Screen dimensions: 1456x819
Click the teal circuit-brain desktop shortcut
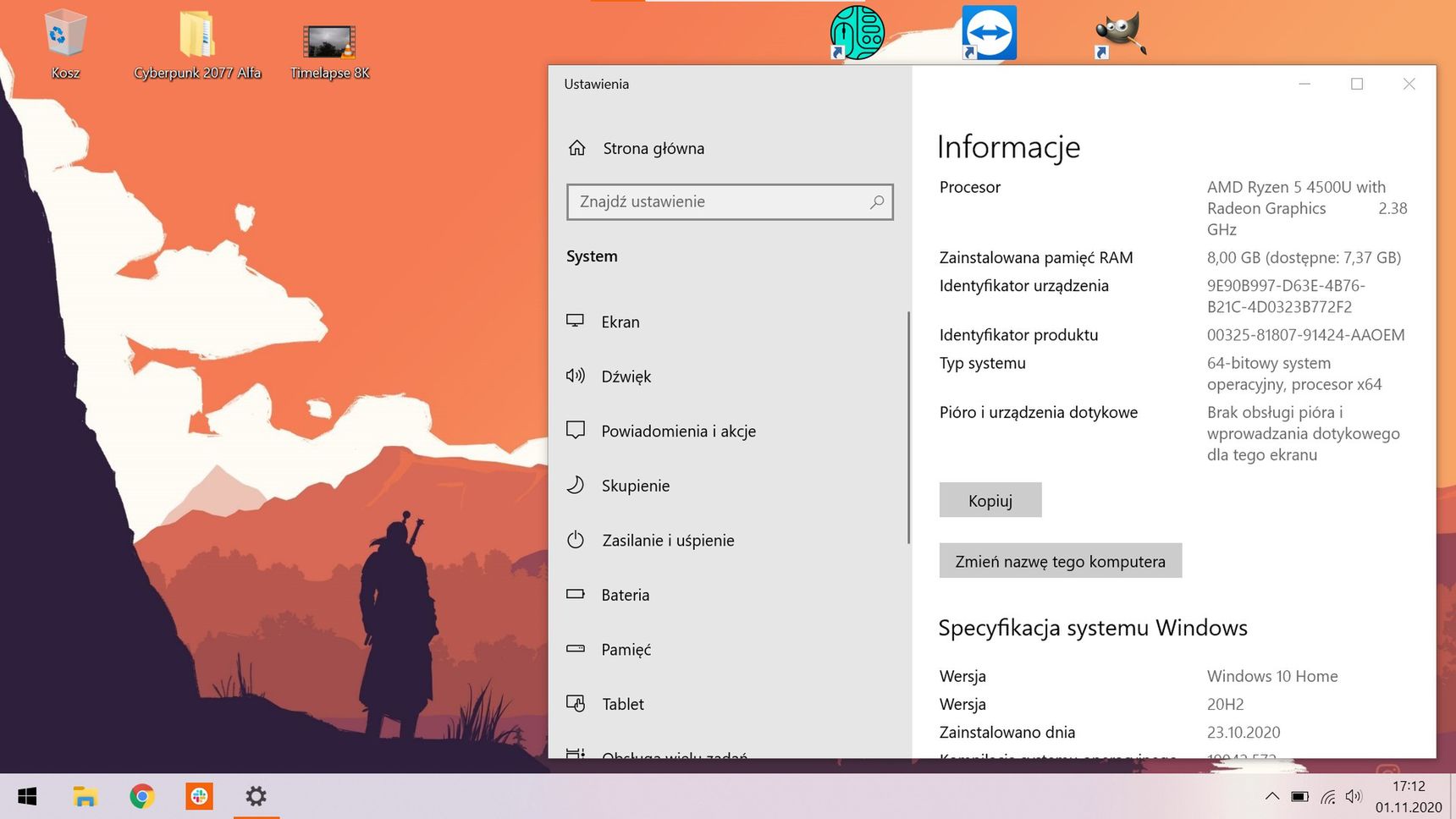(x=857, y=33)
